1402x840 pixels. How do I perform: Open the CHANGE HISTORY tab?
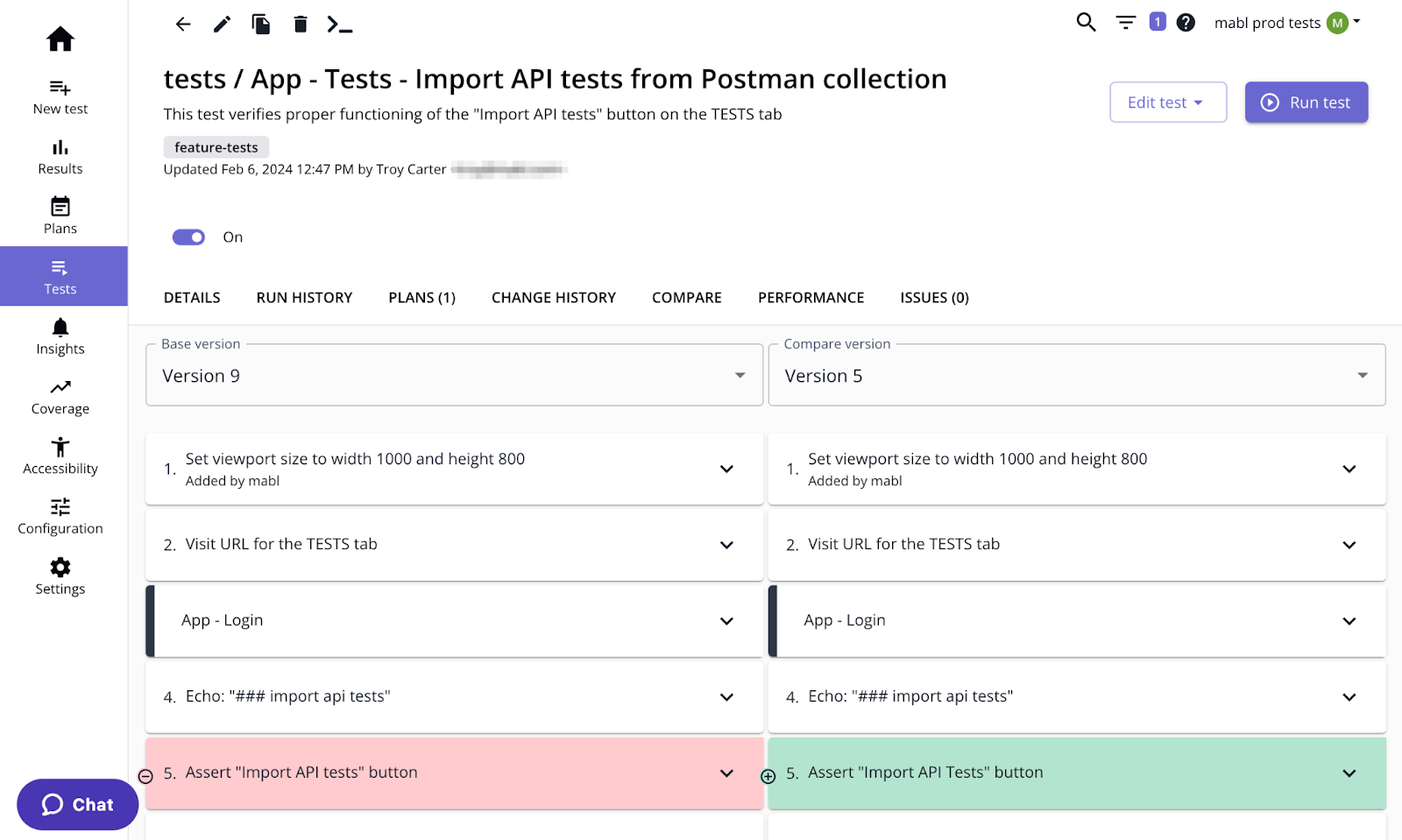(x=553, y=297)
